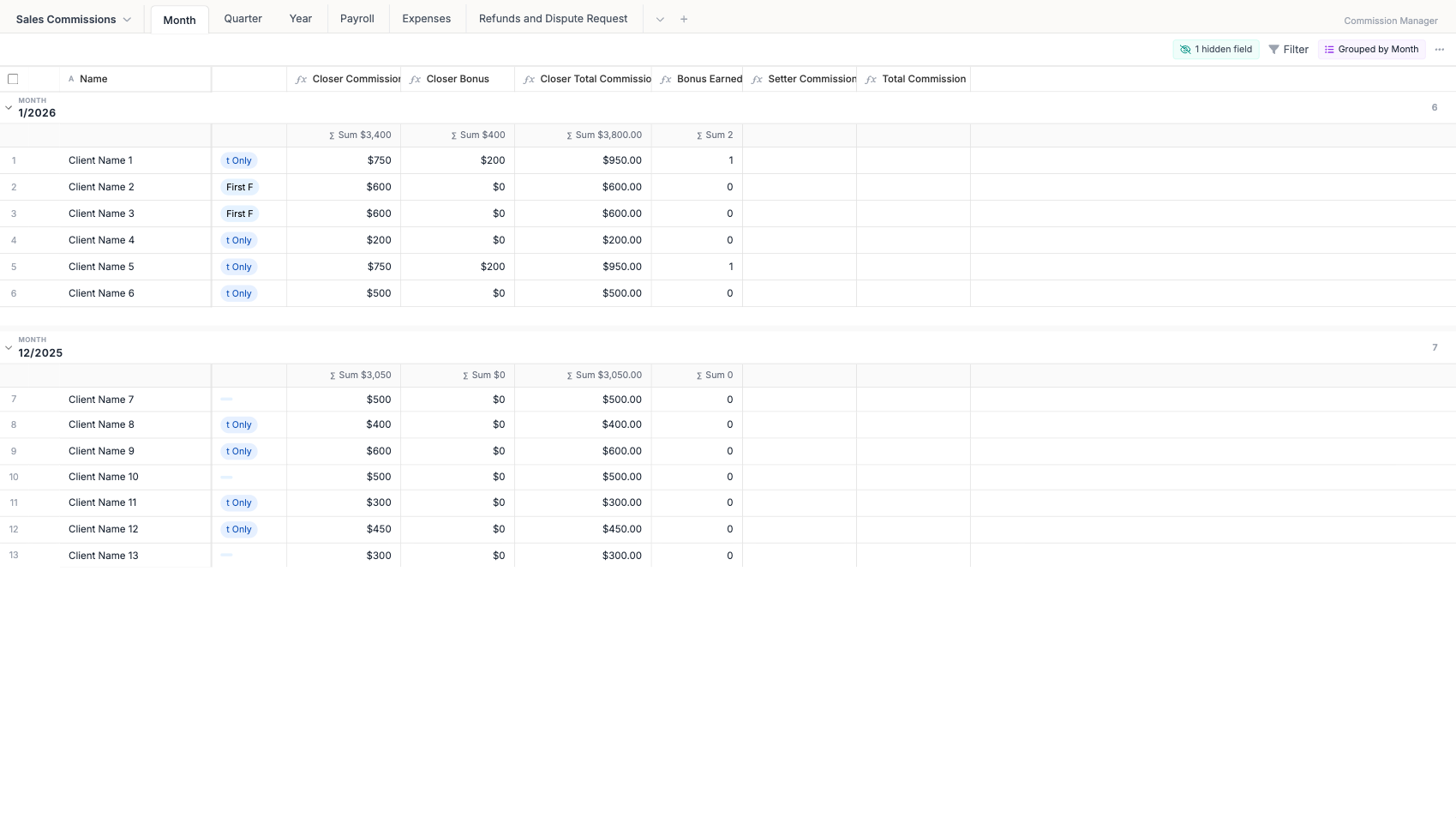Expand more tabs chevron
The image size is (1456, 818).
point(660,19)
